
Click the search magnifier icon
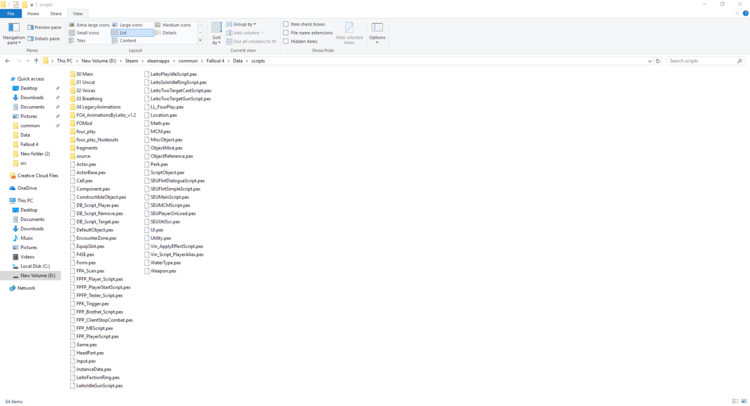click(739, 61)
